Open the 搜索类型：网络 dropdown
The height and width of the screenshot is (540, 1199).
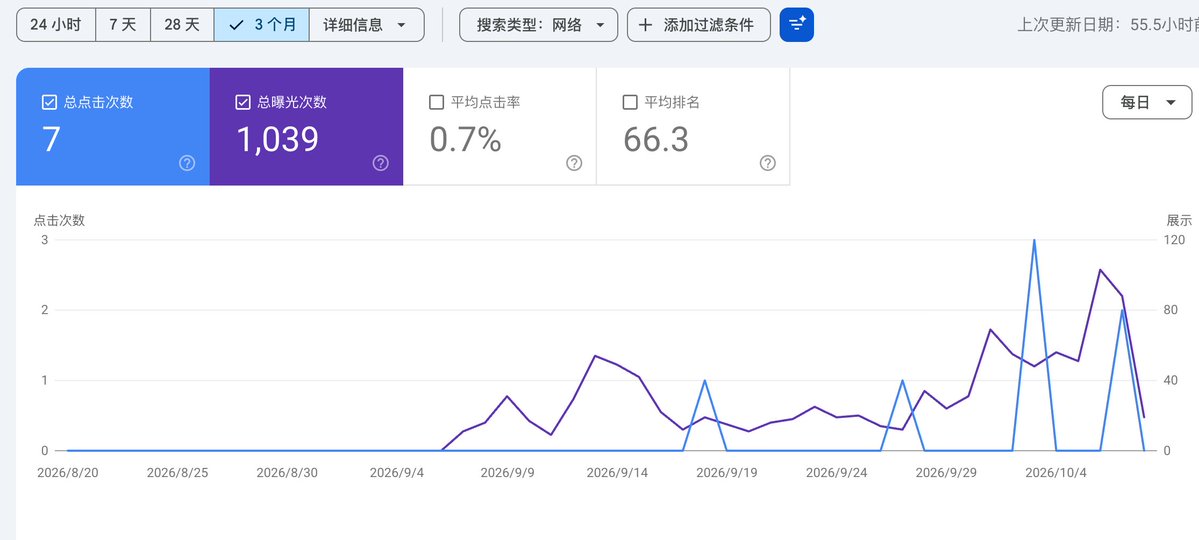538,24
